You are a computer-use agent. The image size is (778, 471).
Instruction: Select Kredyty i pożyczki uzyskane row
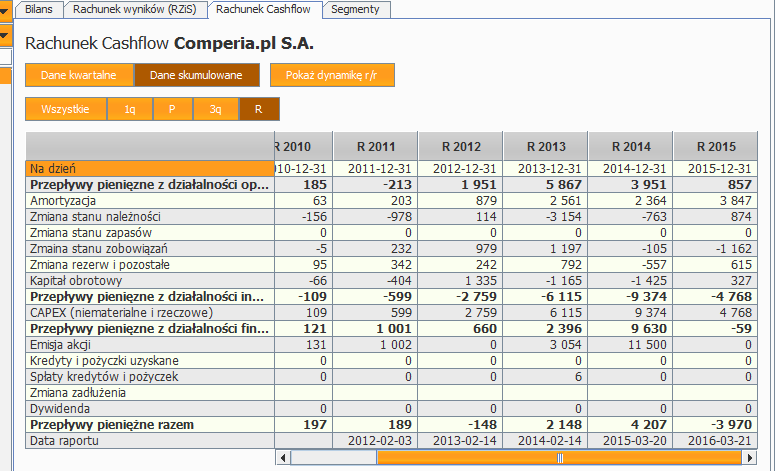150,361
